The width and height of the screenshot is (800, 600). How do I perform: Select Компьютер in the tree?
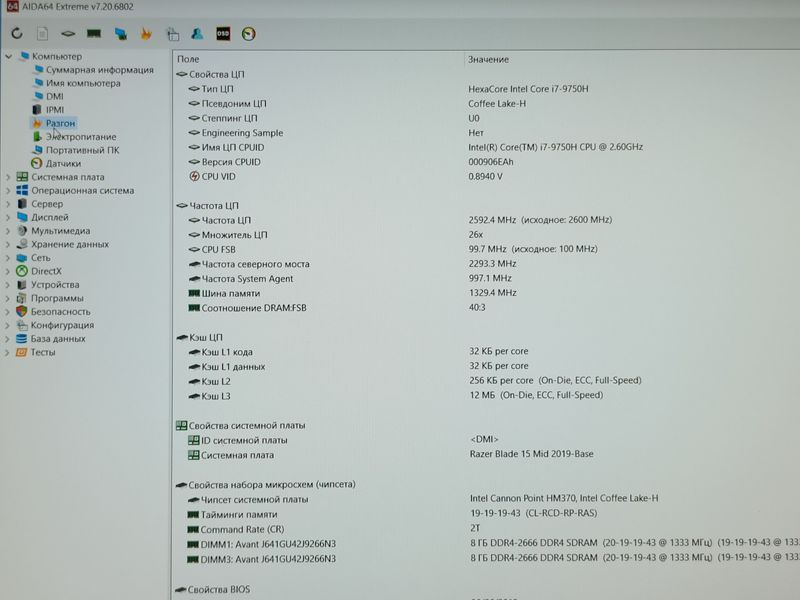coord(57,56)
